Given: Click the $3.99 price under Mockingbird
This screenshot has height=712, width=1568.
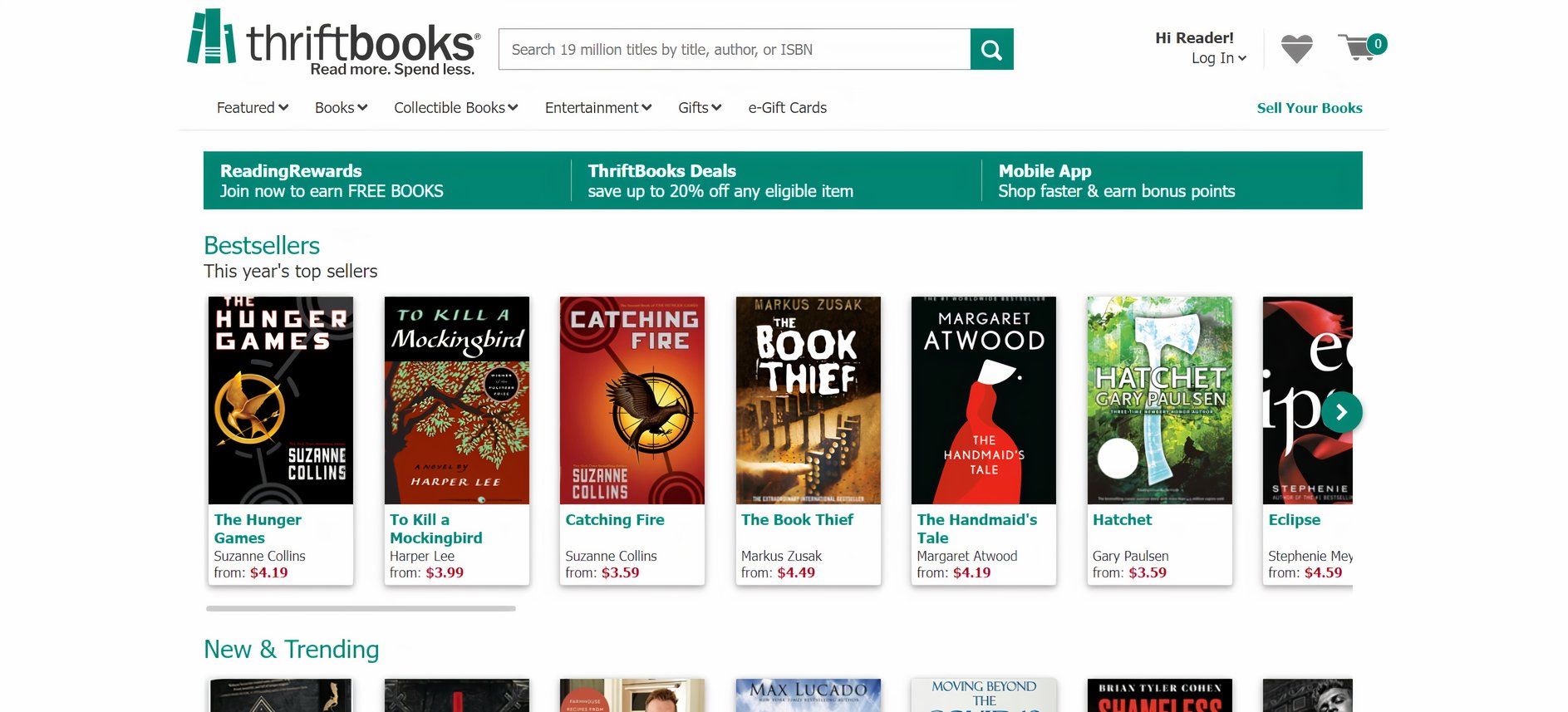Looking at the screenshot, I should point(445,572).
